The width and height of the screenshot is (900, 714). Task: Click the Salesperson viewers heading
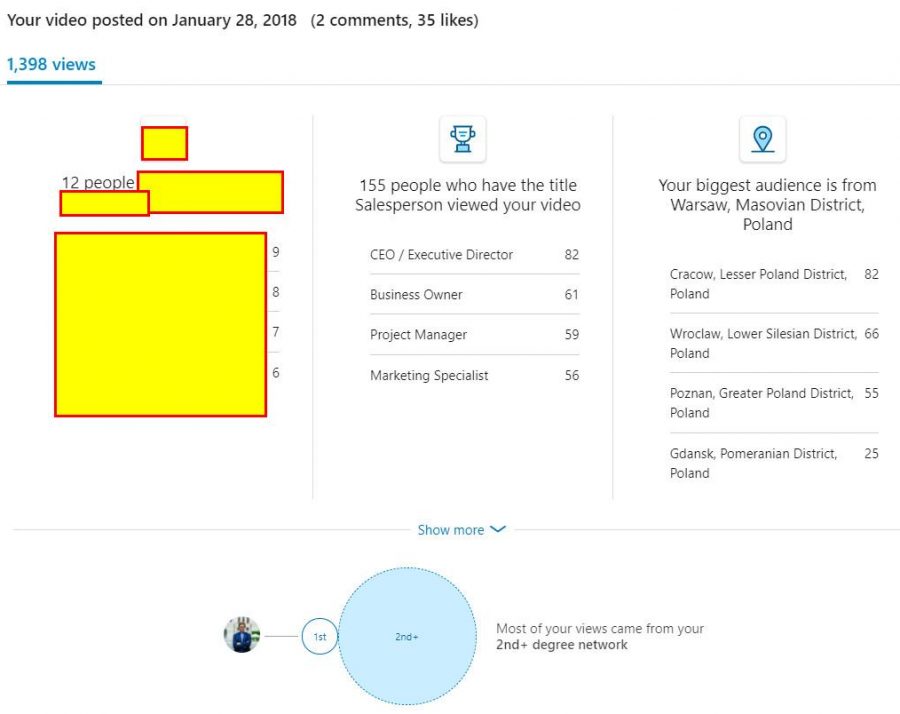click(467, 195)
